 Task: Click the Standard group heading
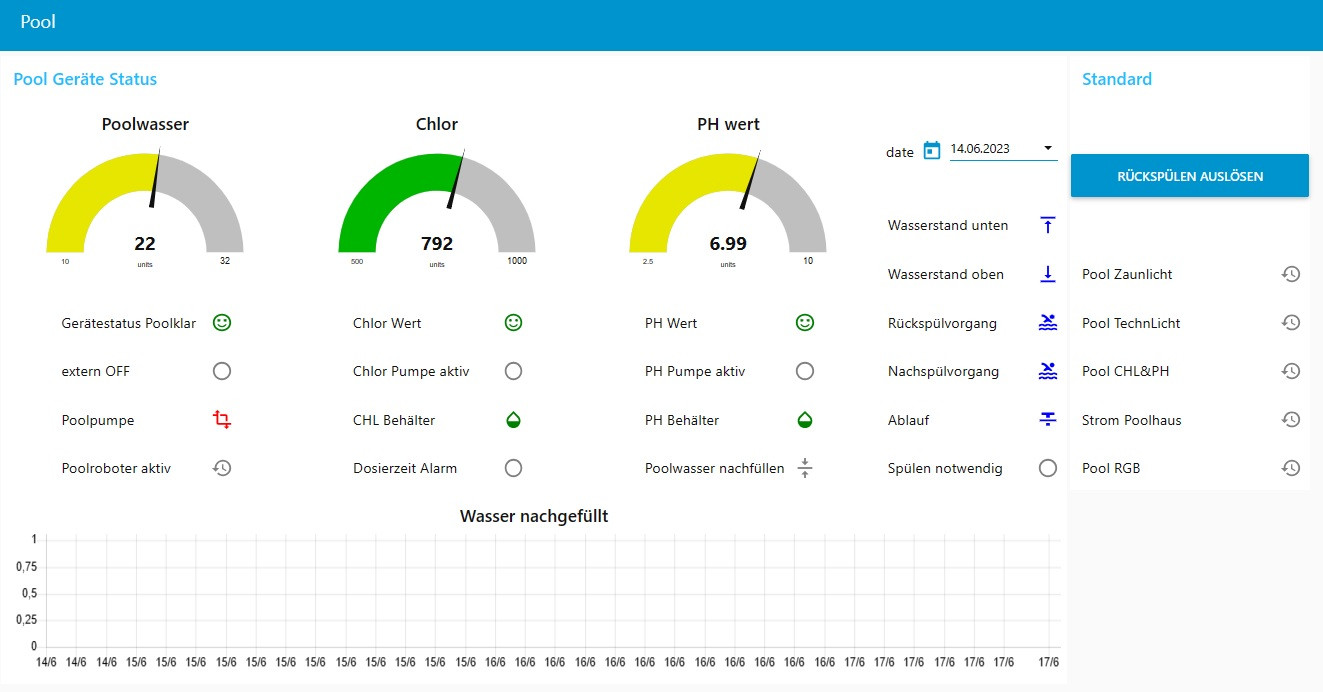point(1117,79)
